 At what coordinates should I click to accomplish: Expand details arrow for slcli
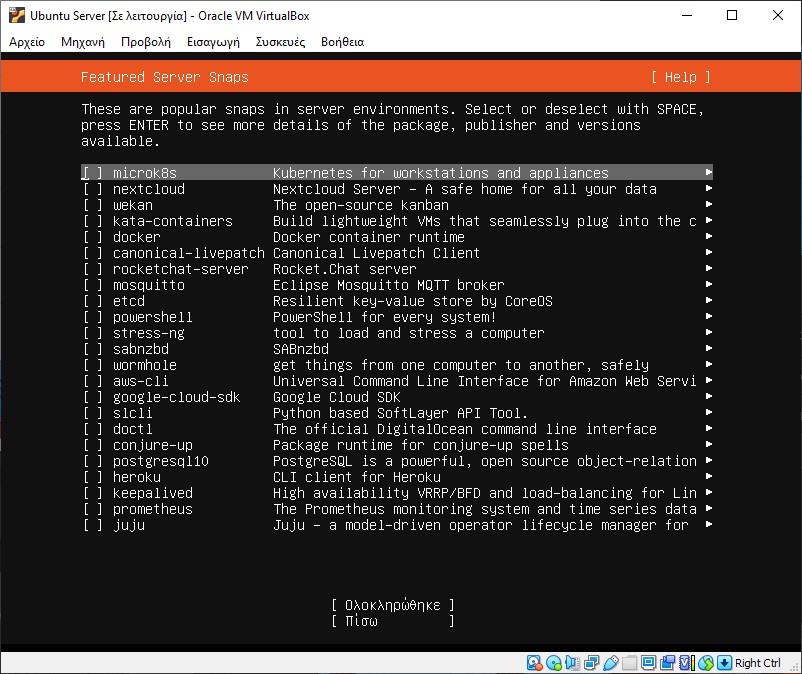(708, 412)
